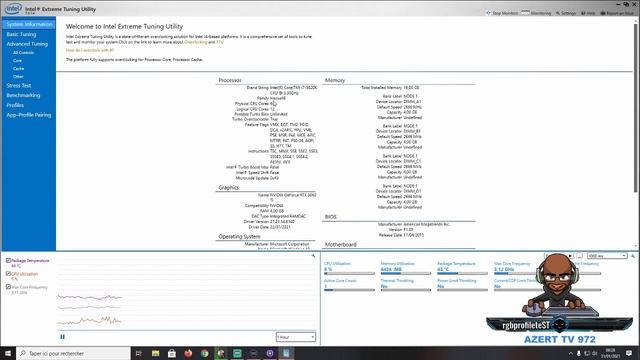The image size is (640, 360).
Task: Select Core under Advanced Tuning
Action: click(x=17, y=60)
